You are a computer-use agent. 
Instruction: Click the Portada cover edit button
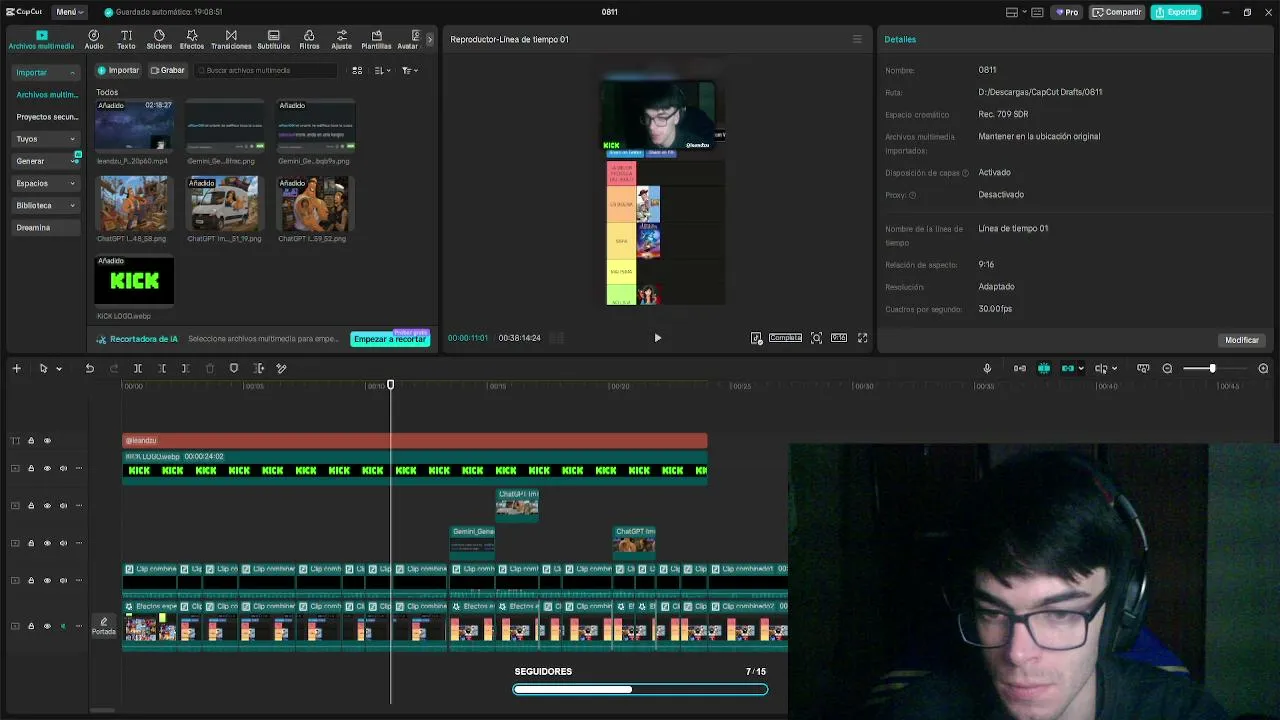coord(104,626)
